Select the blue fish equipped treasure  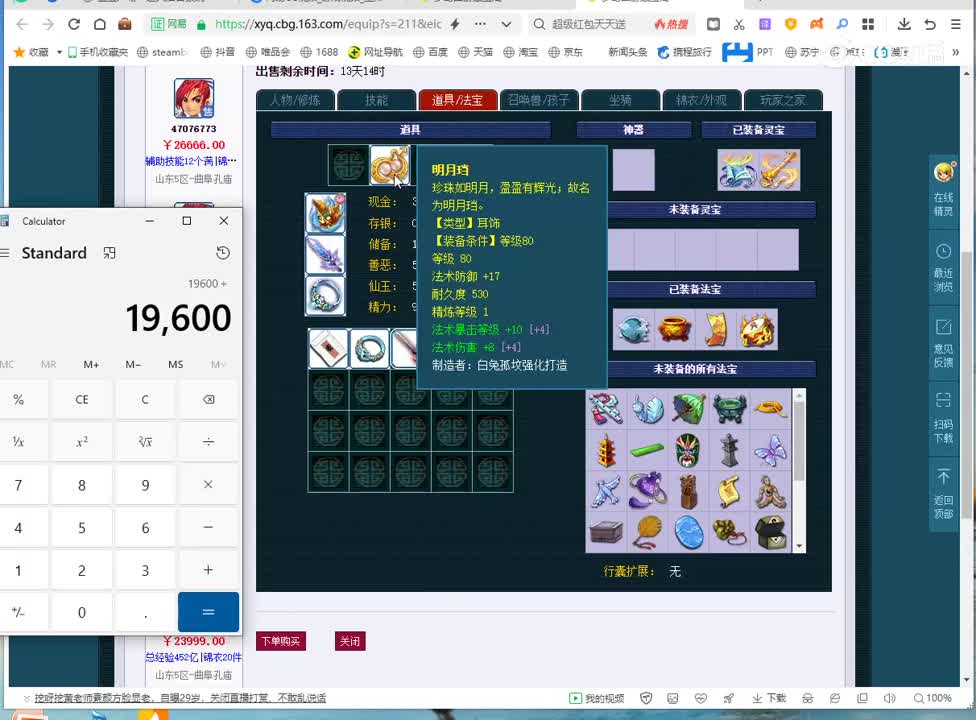pos(633,329)
